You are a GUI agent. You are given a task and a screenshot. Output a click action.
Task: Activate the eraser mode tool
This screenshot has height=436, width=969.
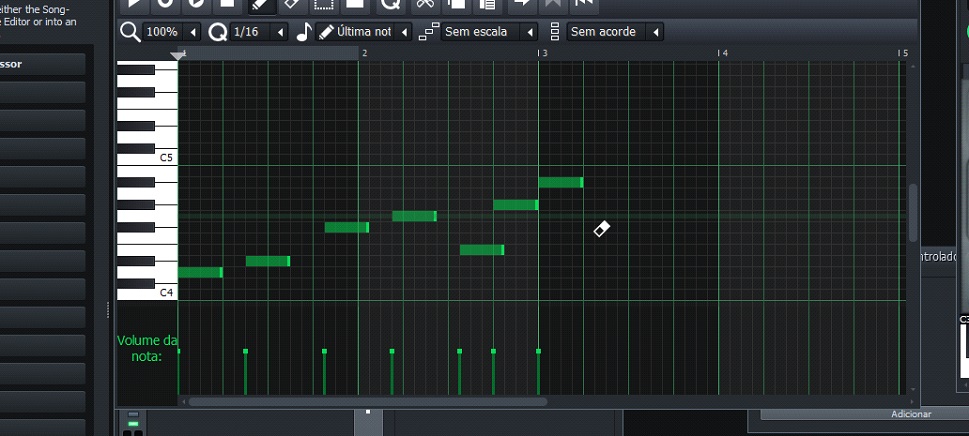pyautogui.click(x=292, y=4)
